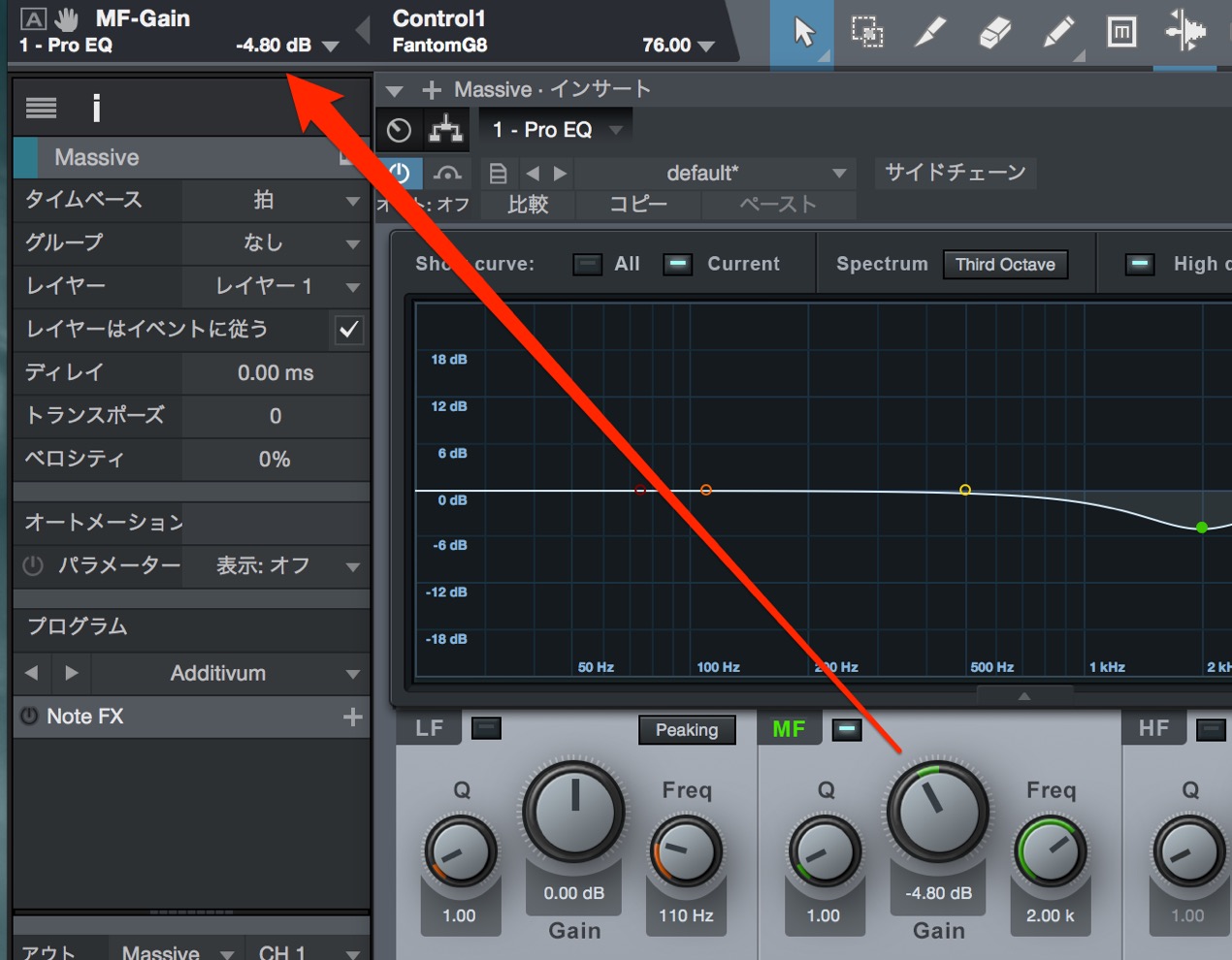Select the Paint pencil tool
The height and width of the screenshot is (960, 1232).
click(x=1057, y=32)
